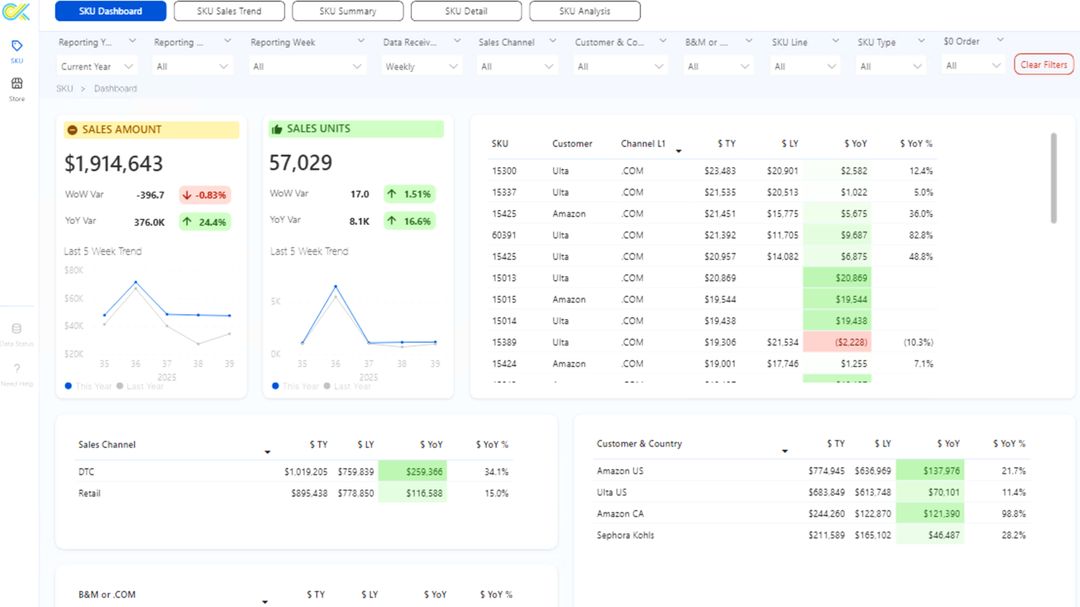Open the SKU Analysis tab
1080x607 pixels.
[585, 11]
